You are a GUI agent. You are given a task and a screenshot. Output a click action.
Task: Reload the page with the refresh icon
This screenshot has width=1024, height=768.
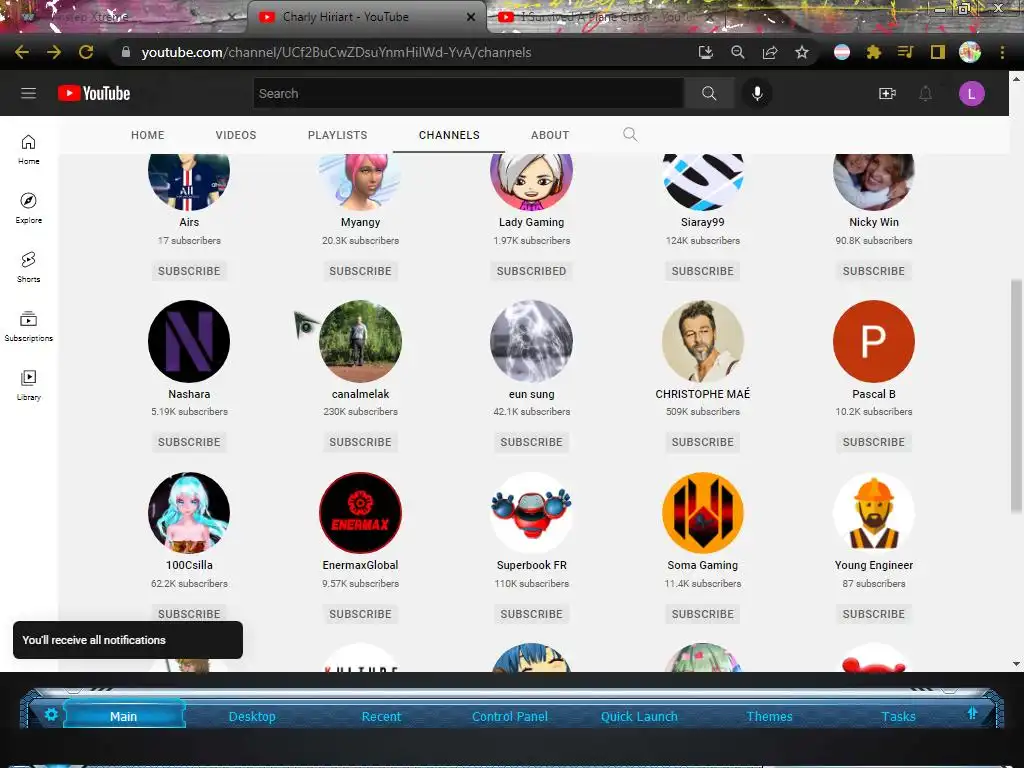[x=86, y=52]
